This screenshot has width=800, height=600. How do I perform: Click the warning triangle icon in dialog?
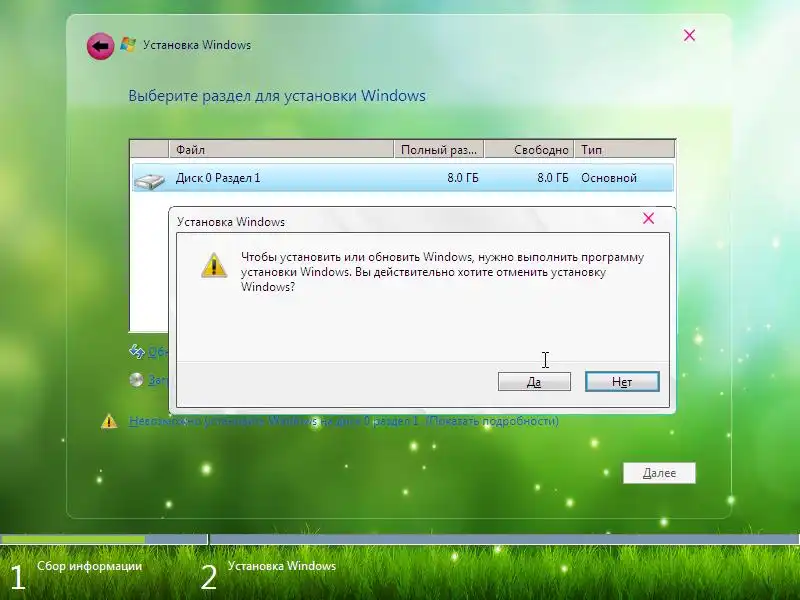coord(214,265)
